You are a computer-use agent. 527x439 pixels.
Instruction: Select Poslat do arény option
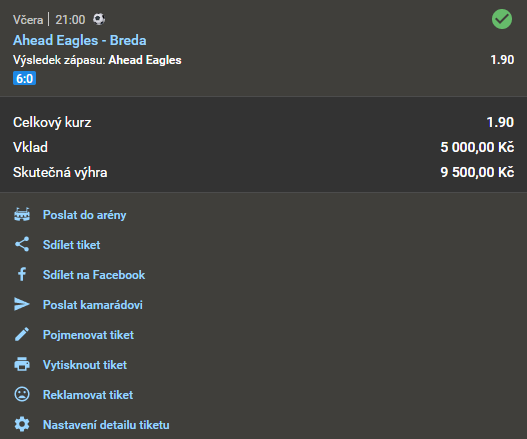click(x=84, y=215)
